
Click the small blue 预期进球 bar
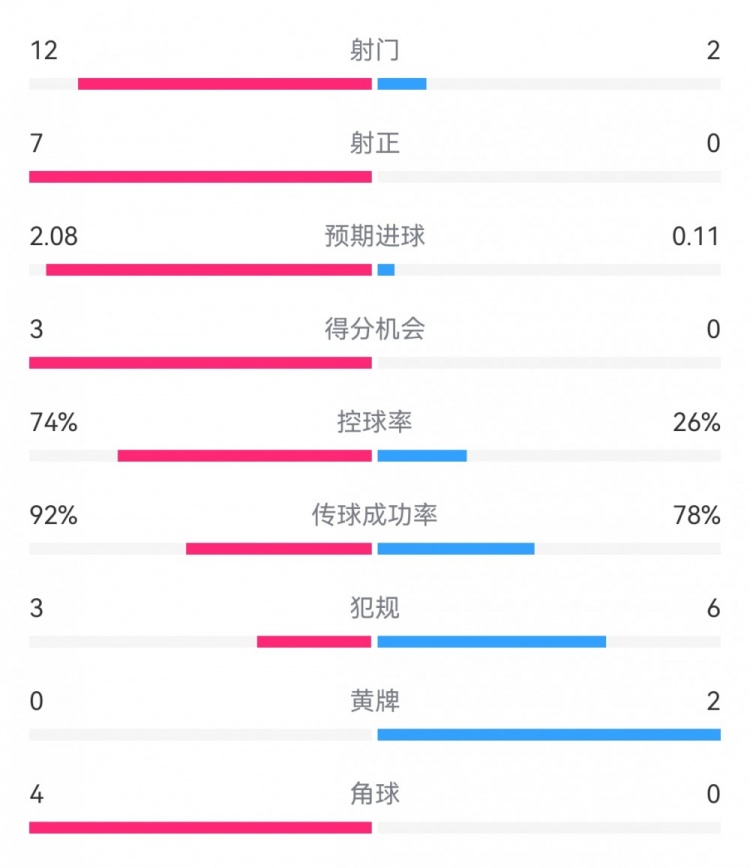tap(386, 270)
